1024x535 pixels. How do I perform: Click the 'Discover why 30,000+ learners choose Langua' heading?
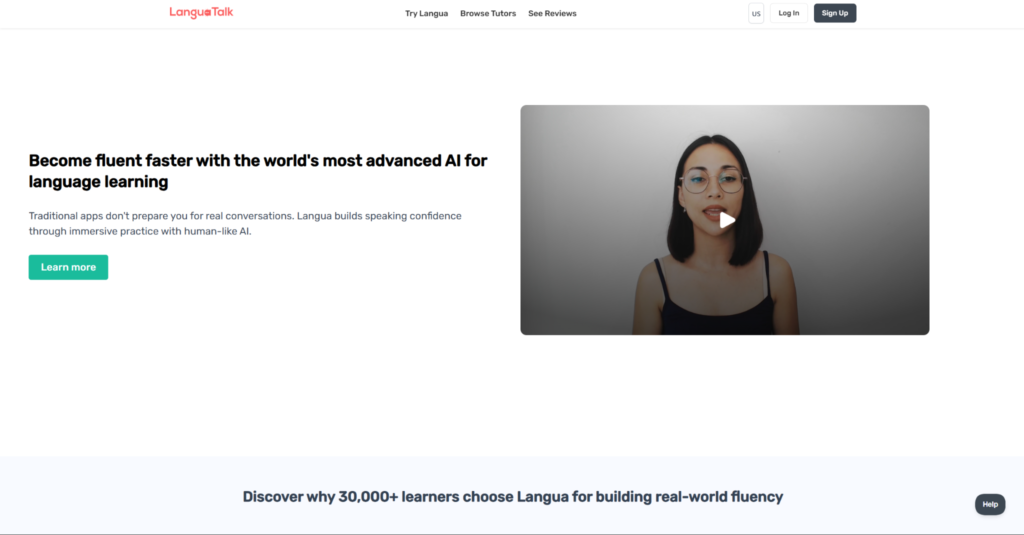(x=513, y=497)
